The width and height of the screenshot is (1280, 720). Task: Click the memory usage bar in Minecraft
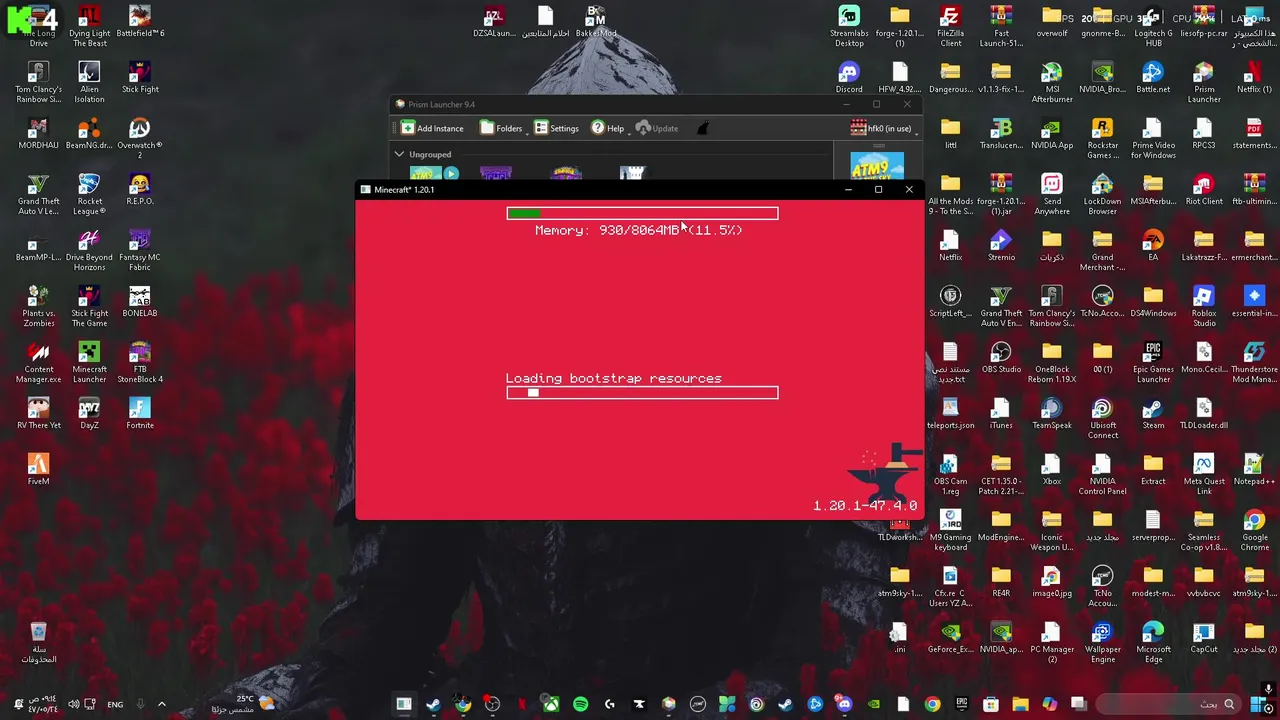tap(642, 213)
